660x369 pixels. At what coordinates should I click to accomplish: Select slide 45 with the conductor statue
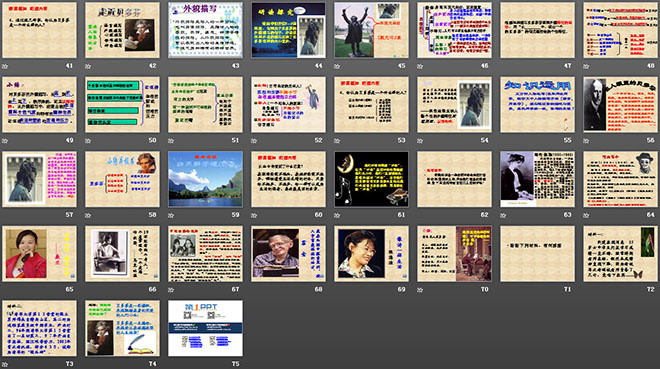(x=371, y=30)
